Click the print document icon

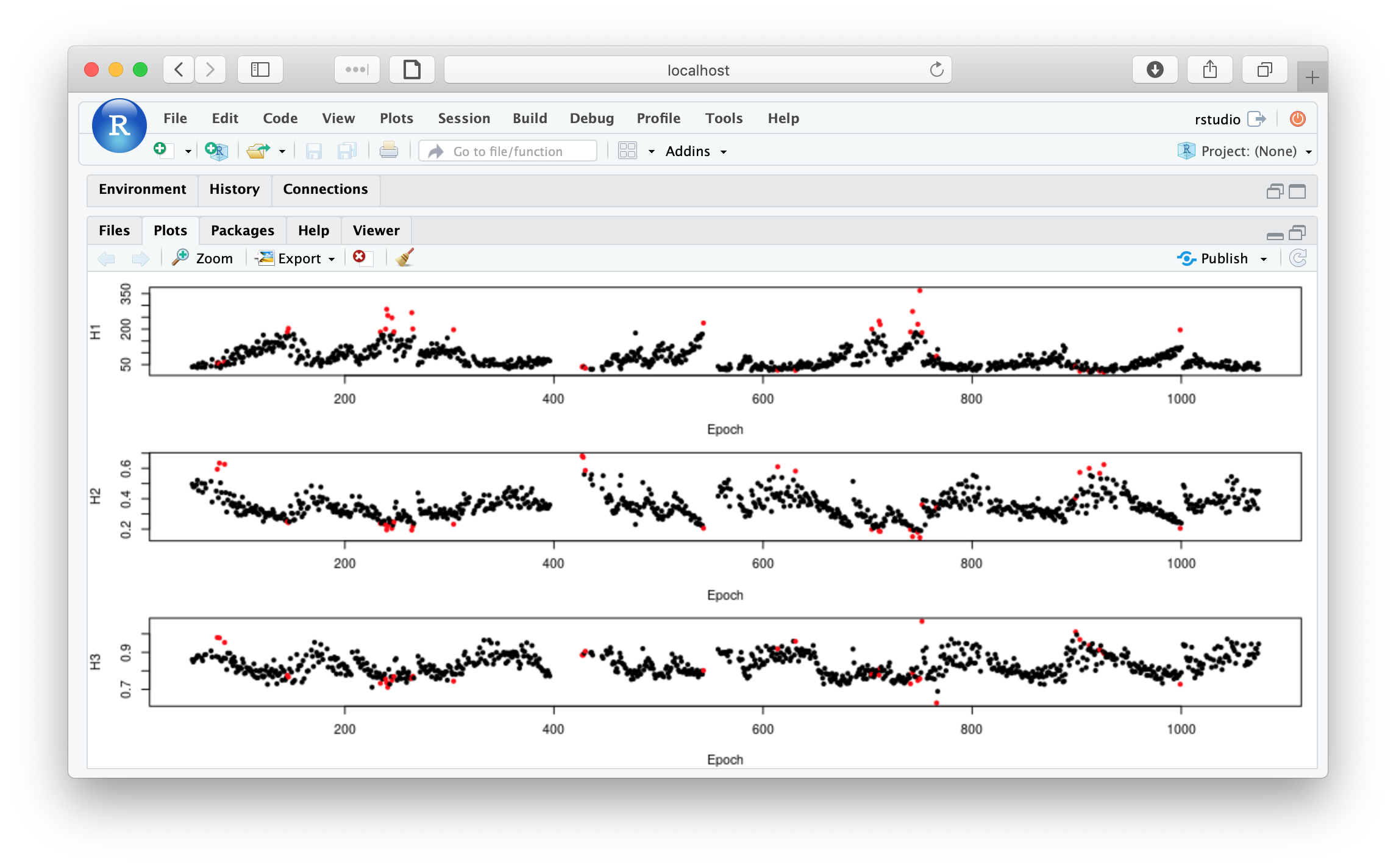point(388,151)
